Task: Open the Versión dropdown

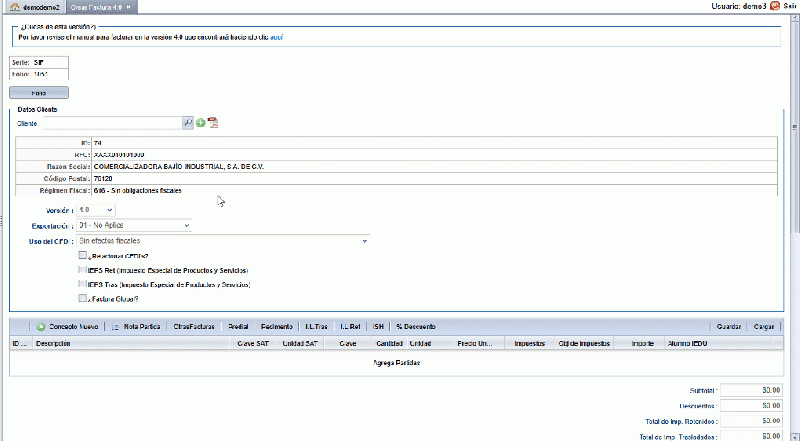Action: click(96, 210)
